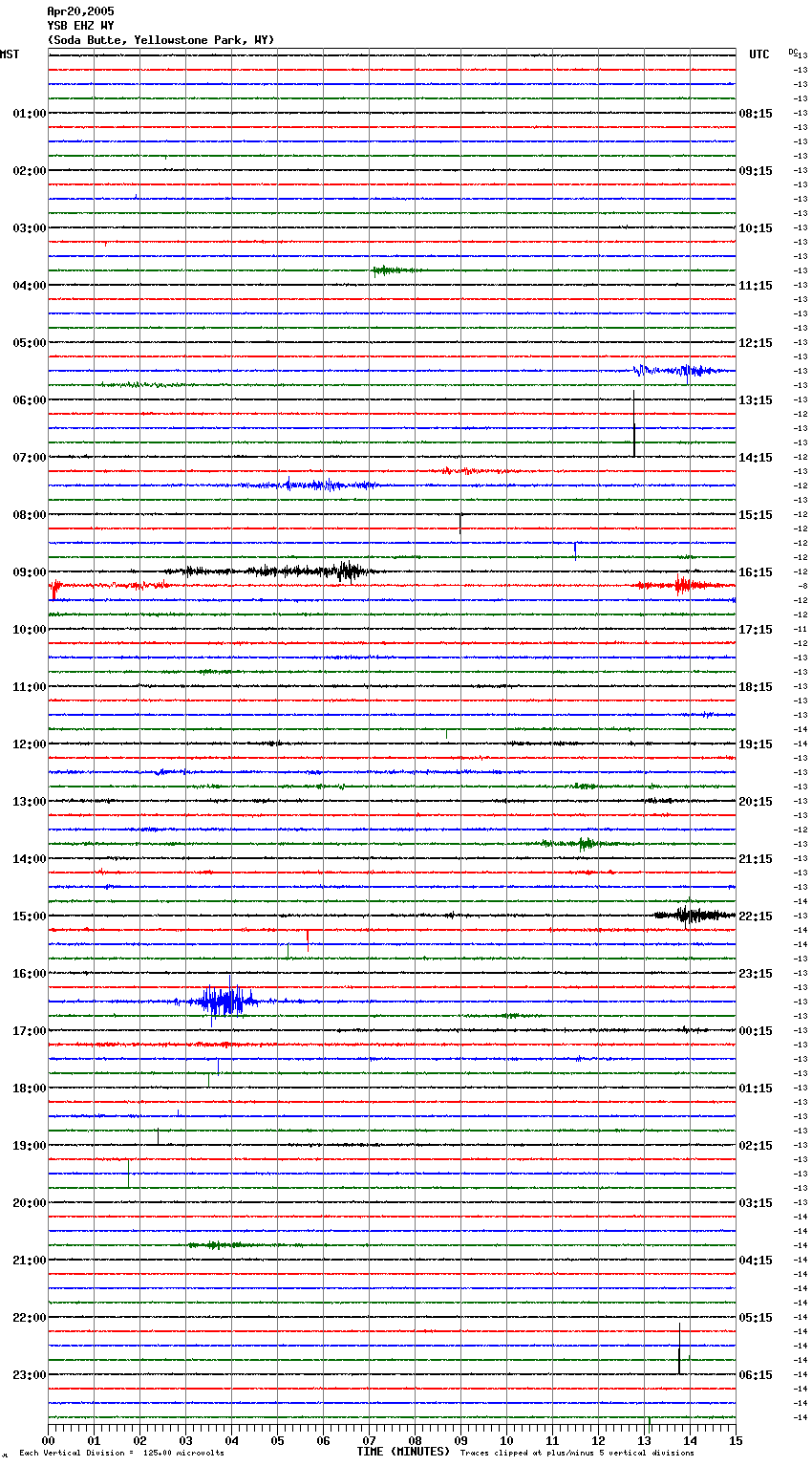812x1466 pixels.
Task: Click the '-11' DC offset value
Action: coord(801,629)
